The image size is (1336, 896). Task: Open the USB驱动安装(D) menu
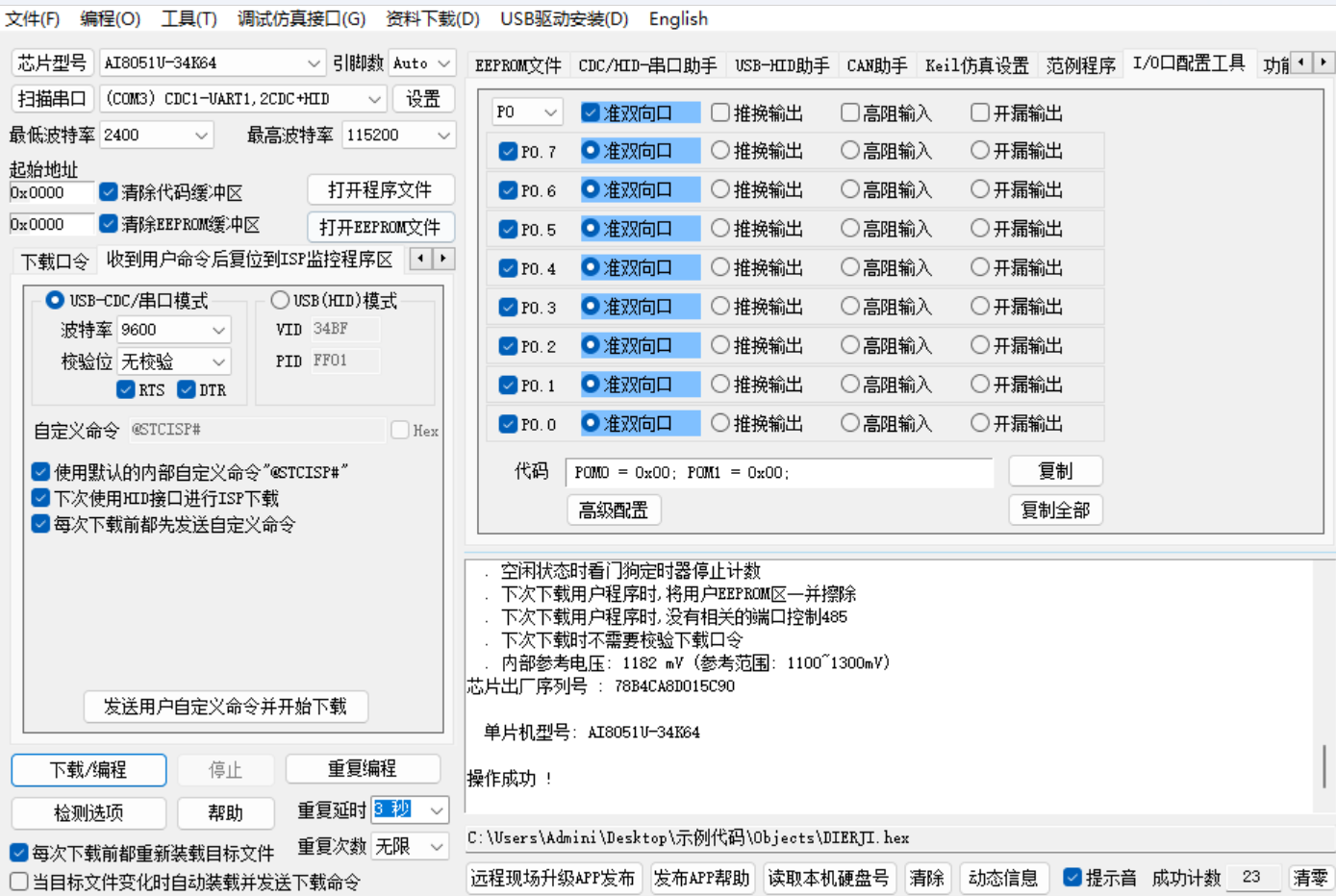pyautogui.click(x=564, y=19)
